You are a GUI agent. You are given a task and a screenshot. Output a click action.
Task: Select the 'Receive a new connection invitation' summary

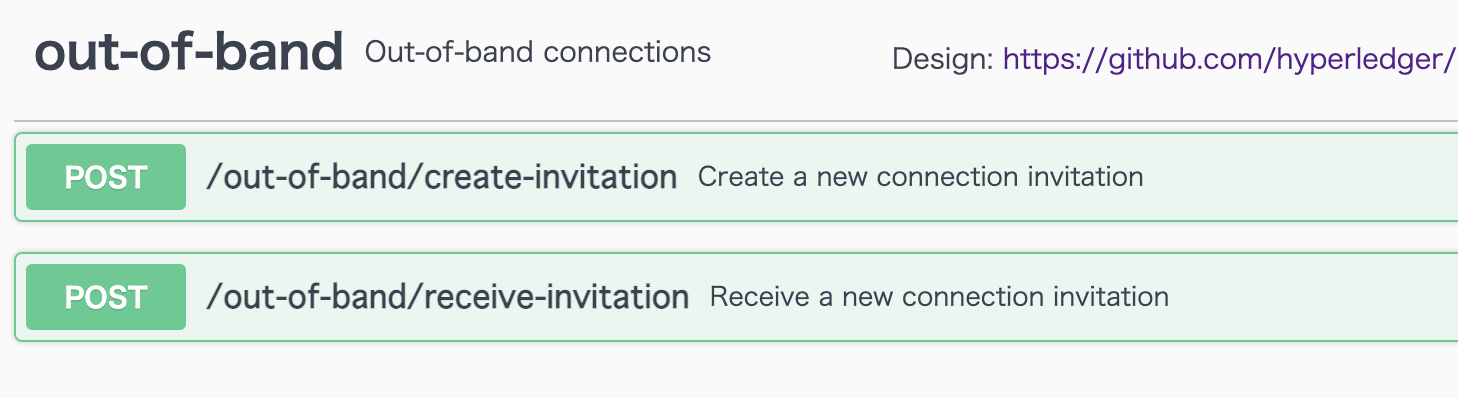point(939,297)
